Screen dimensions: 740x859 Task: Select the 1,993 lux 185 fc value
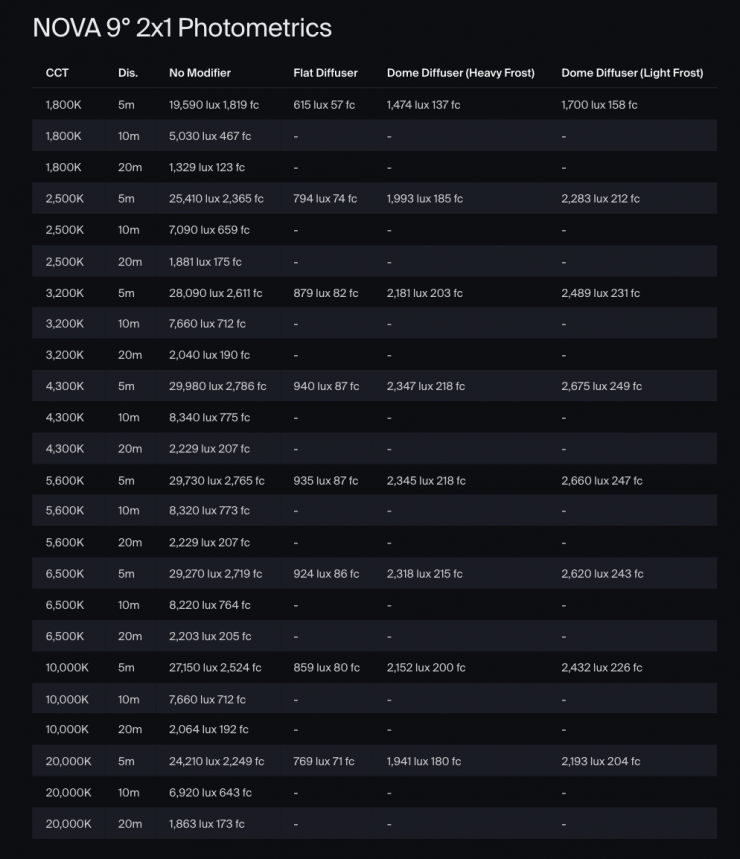coord(425,199)
